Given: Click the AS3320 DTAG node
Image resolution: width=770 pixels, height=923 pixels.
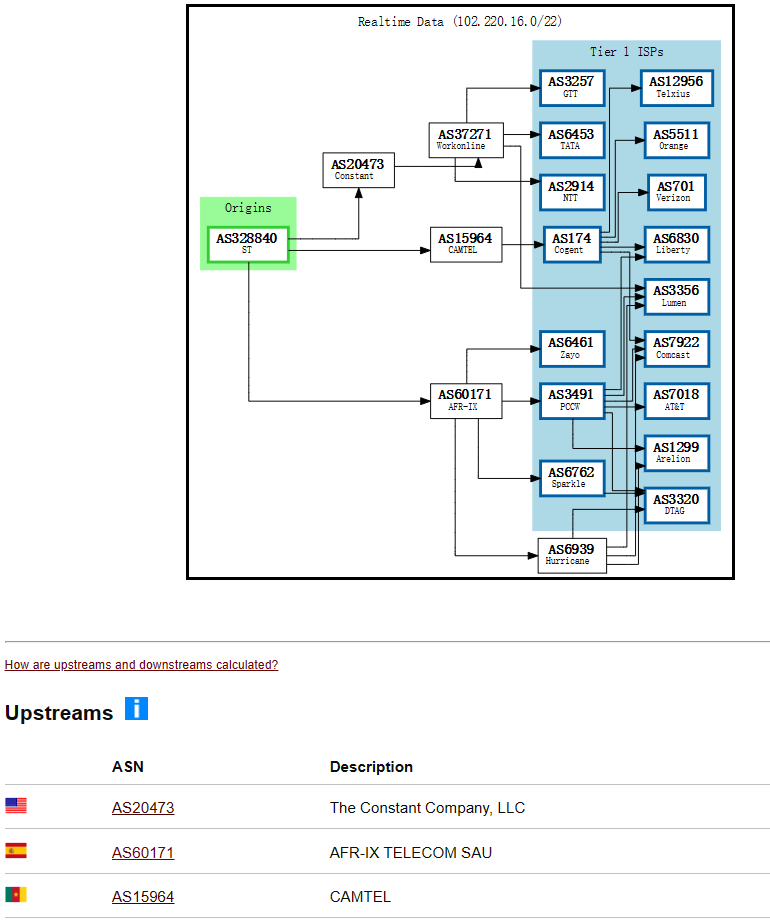Looking at the screenshot, I should pyautogui.click(x=676, y=504).
